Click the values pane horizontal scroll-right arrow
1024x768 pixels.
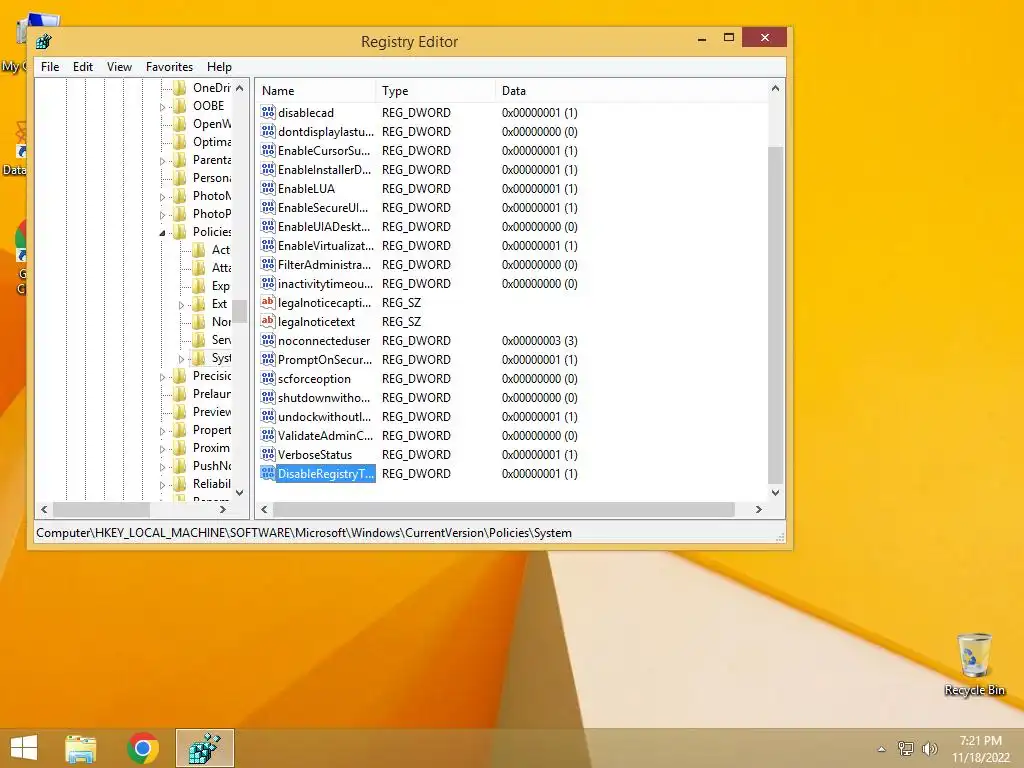(x=758, y=509)
